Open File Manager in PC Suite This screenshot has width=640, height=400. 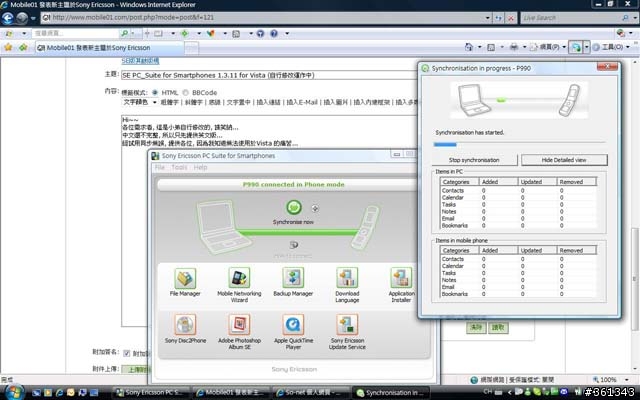pos(185,282)
